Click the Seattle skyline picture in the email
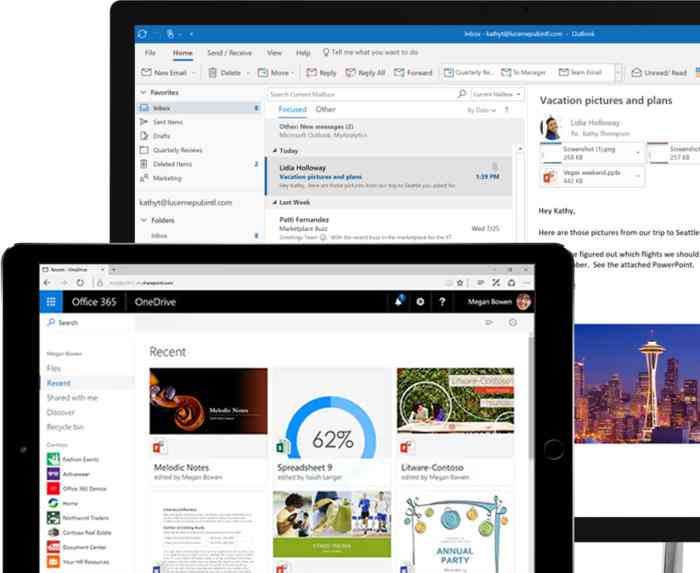700x573 pixels. pos(637,384)
